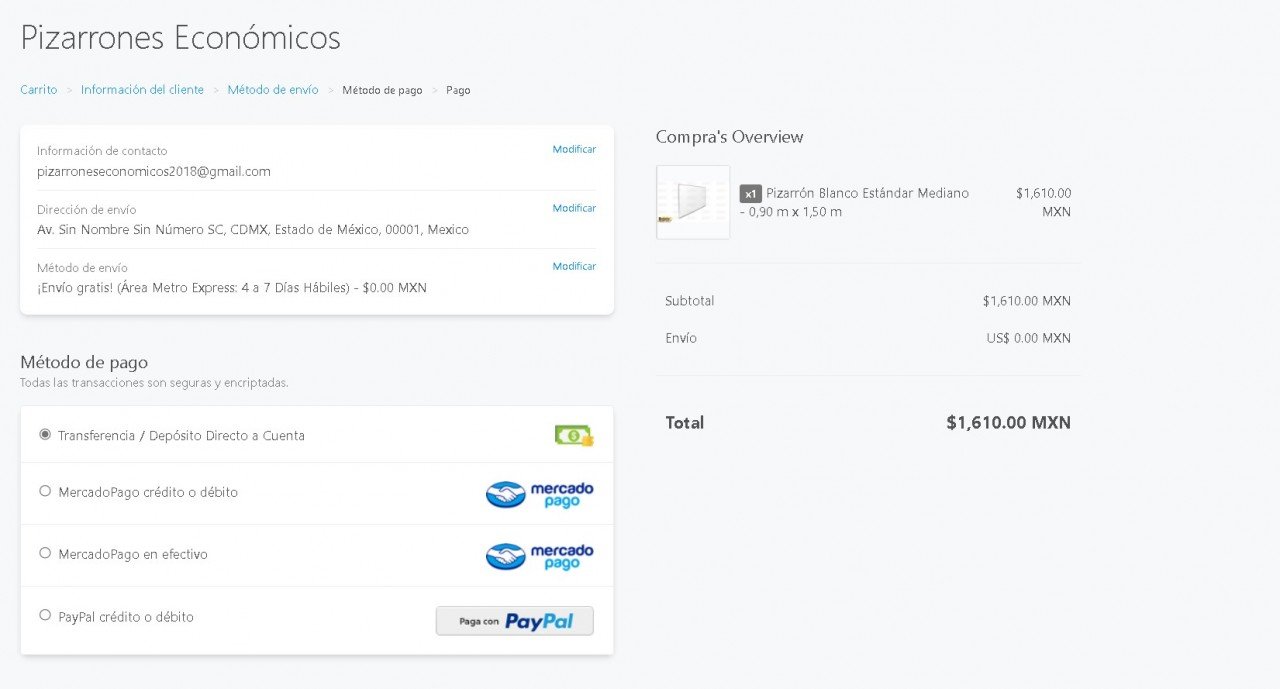Select Transferencia / Depósito Directo radio button
The image size is (1280, 689).
pyautogui.click(x=45, y=435)
